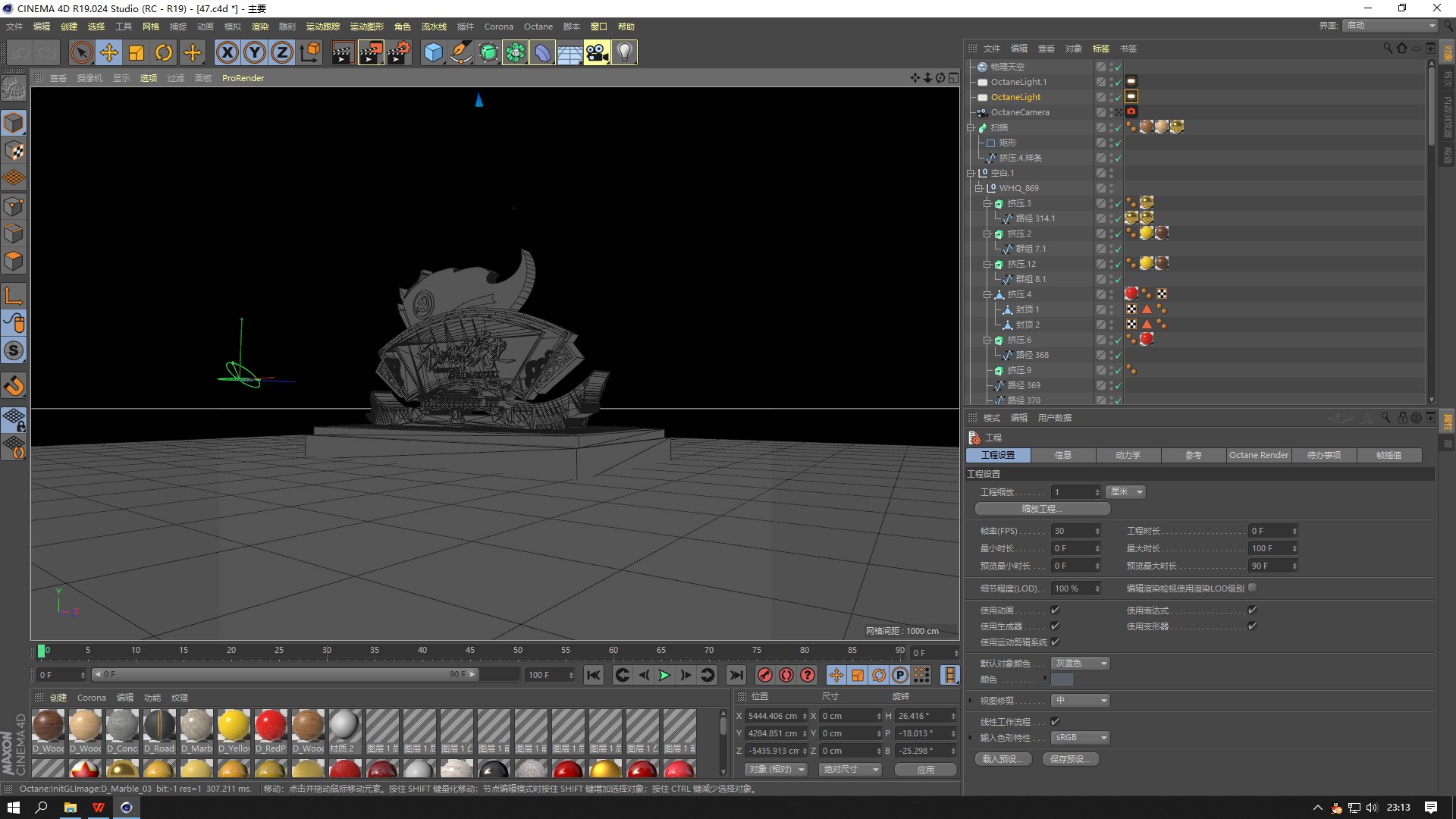Open default object color dropdown 灰蓝色
The width and height of the screenshot is (1456, 819).
coord(1081,664)
